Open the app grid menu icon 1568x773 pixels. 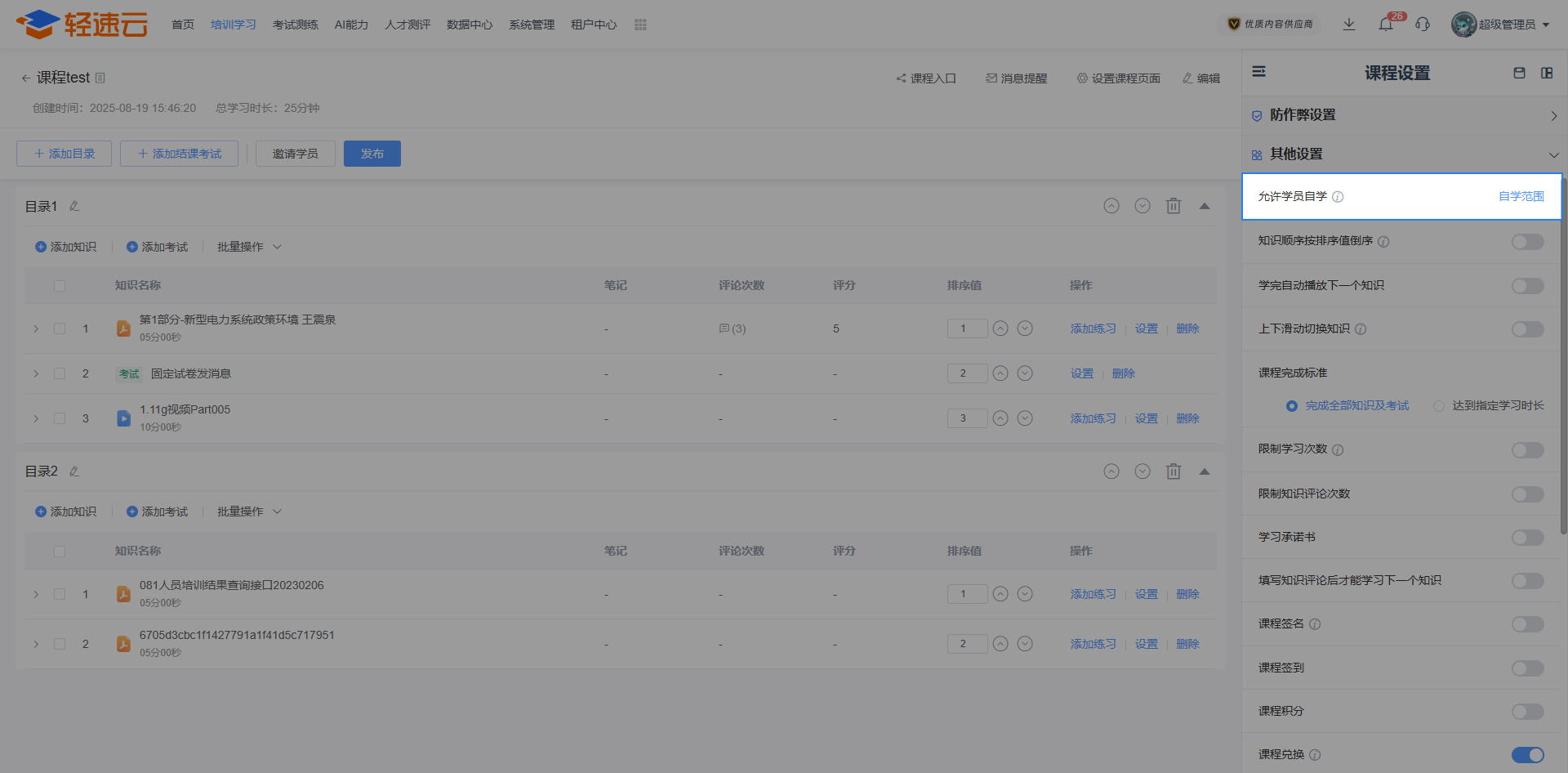tap(640, 25)
